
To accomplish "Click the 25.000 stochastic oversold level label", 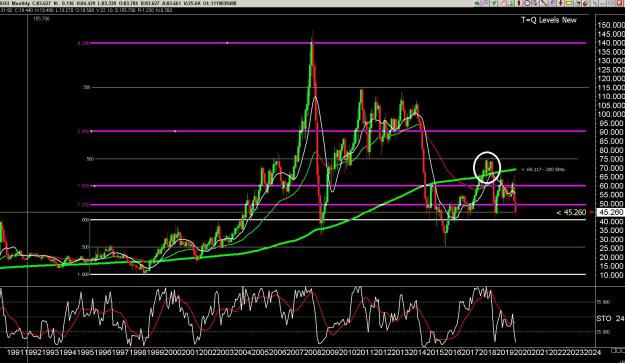I will coord(603,332).
